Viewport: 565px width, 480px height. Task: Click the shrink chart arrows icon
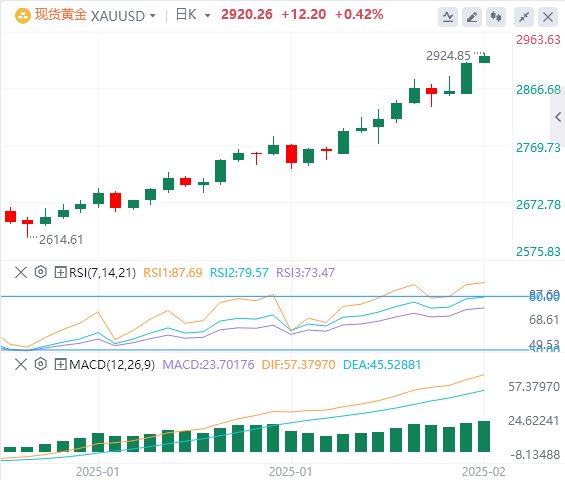524,17
